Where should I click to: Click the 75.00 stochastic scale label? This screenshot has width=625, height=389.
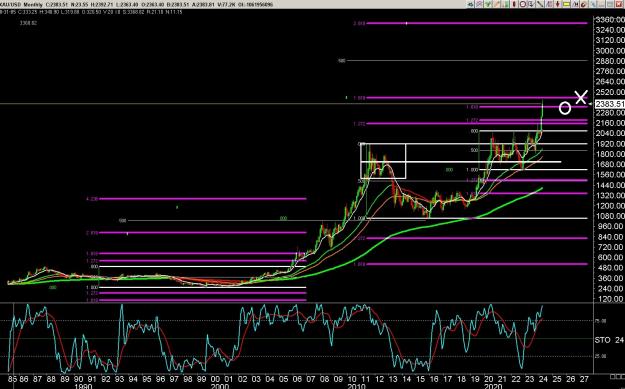601,321
